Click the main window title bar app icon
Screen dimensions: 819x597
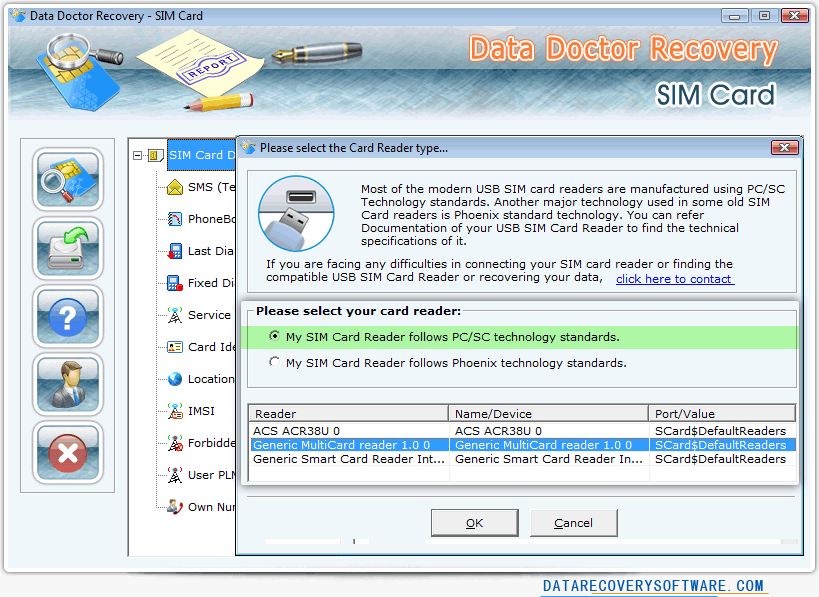19,16
